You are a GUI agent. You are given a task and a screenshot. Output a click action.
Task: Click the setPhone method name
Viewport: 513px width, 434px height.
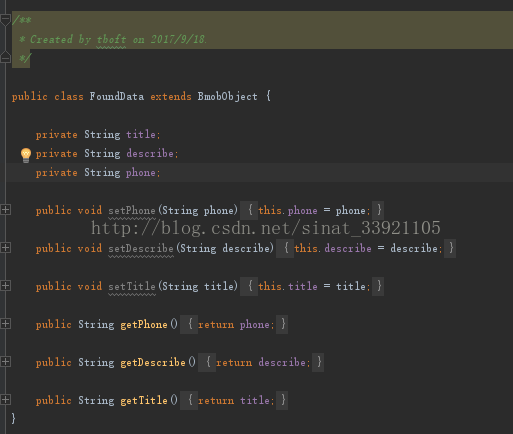point(132,211)
